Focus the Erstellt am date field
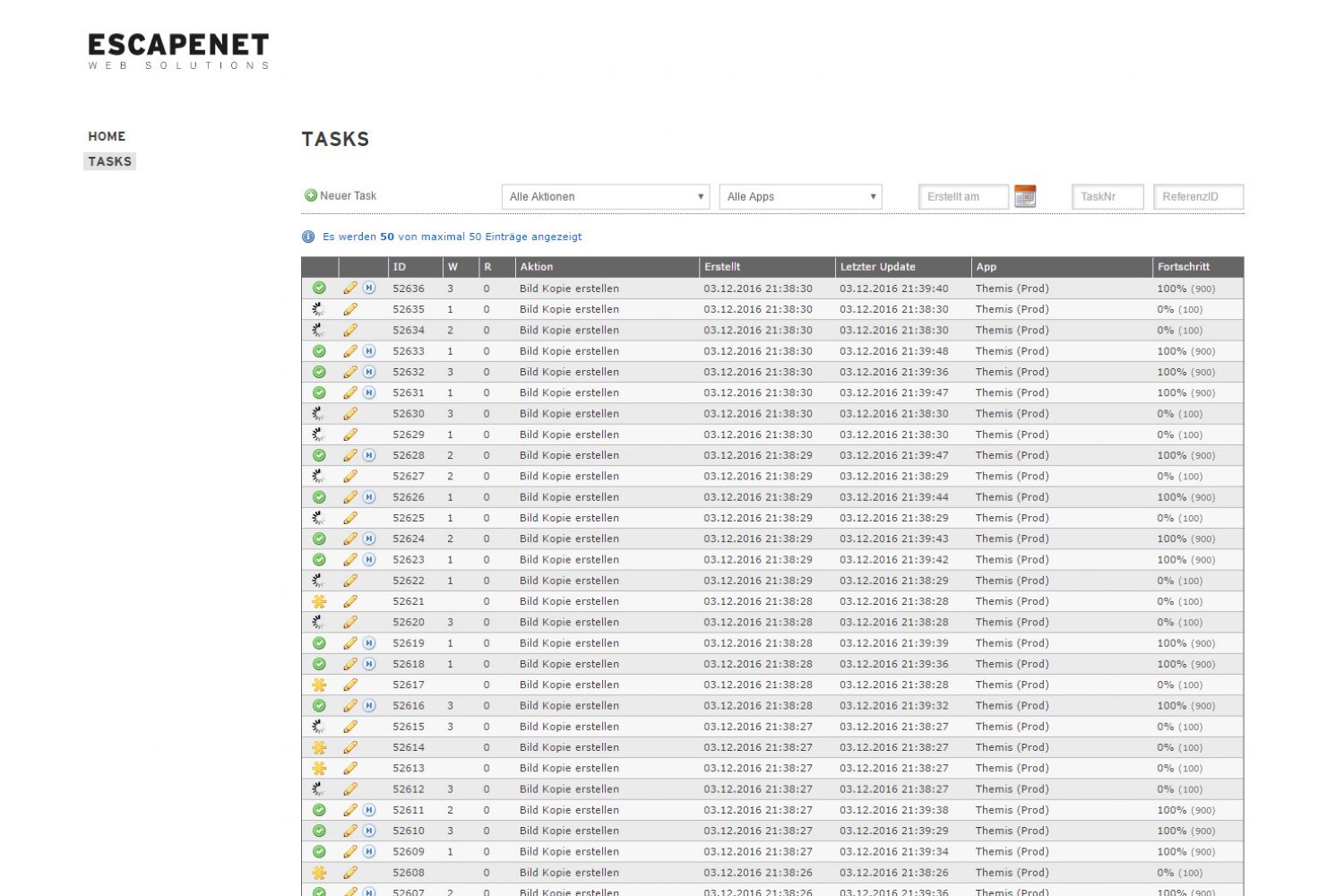 tap(963, 197)
